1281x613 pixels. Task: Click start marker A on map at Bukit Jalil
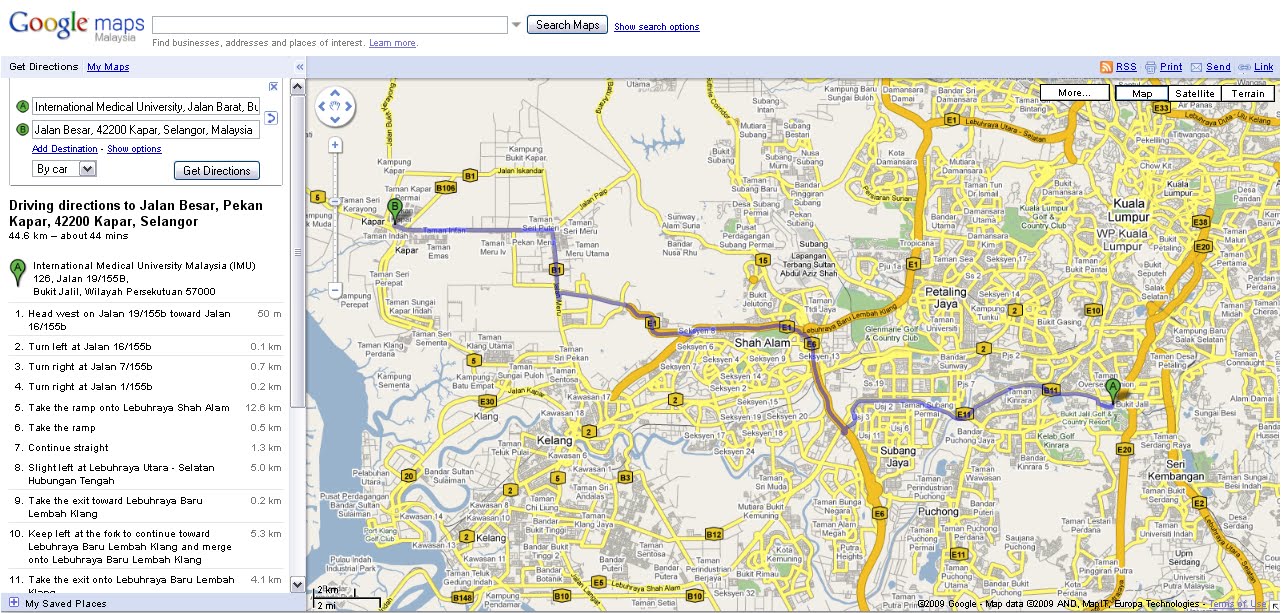1114,389
